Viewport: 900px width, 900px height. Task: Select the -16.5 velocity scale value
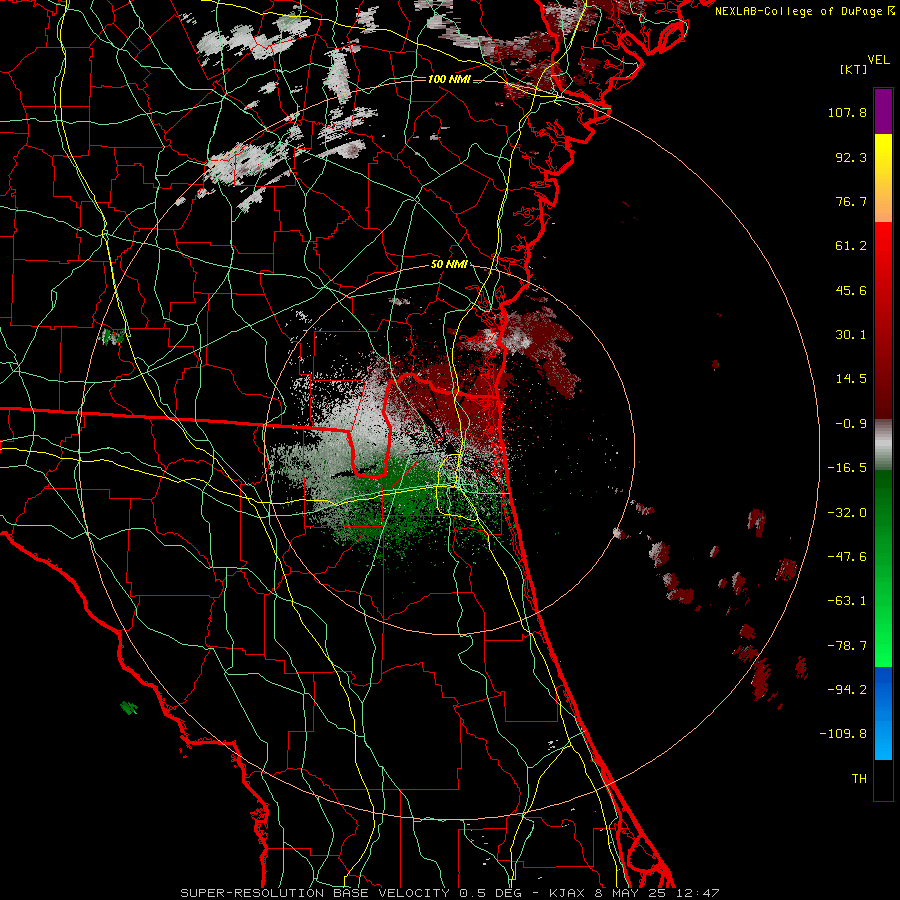point(847,468)
